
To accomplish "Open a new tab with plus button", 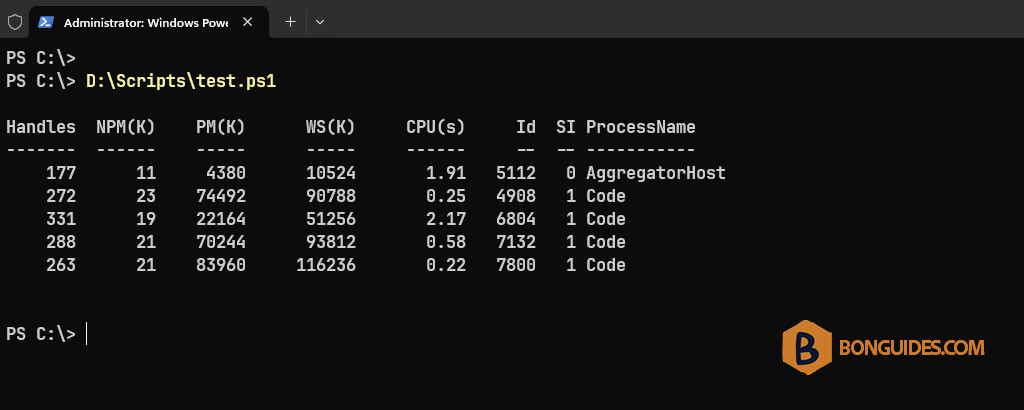I will 291,22.
